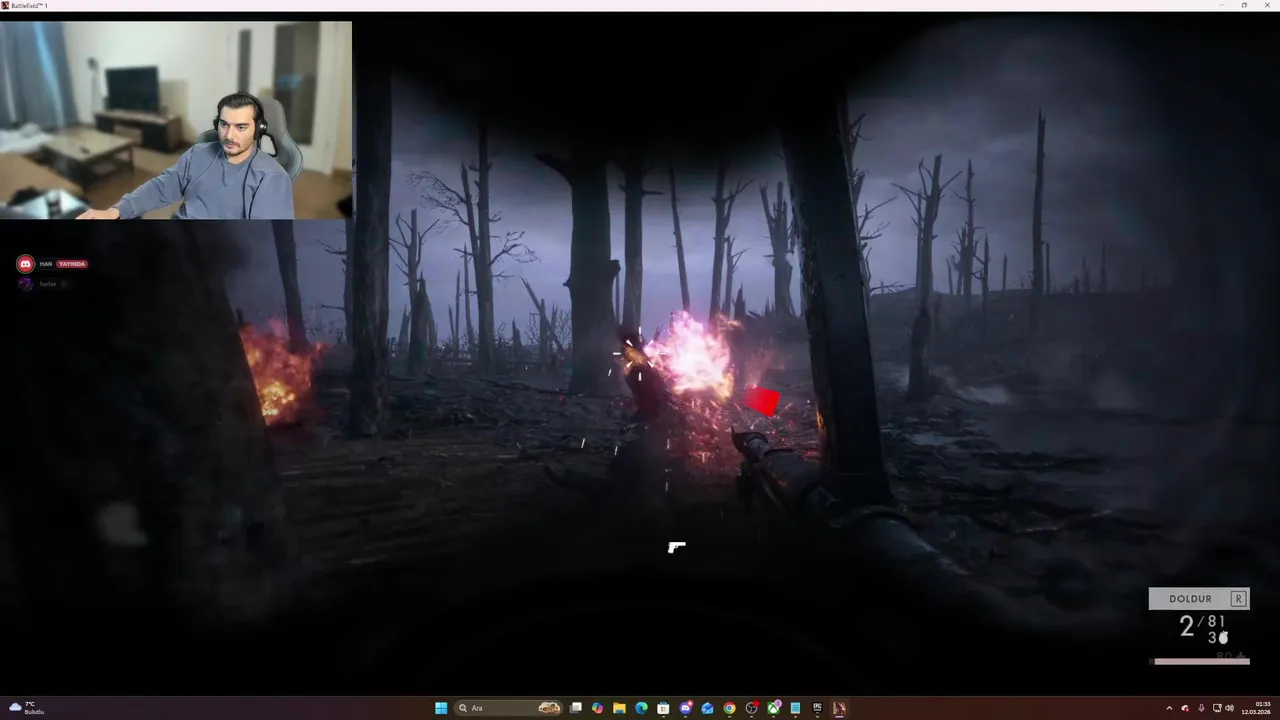Open network settings tray icon

[x=1217, y=708]
